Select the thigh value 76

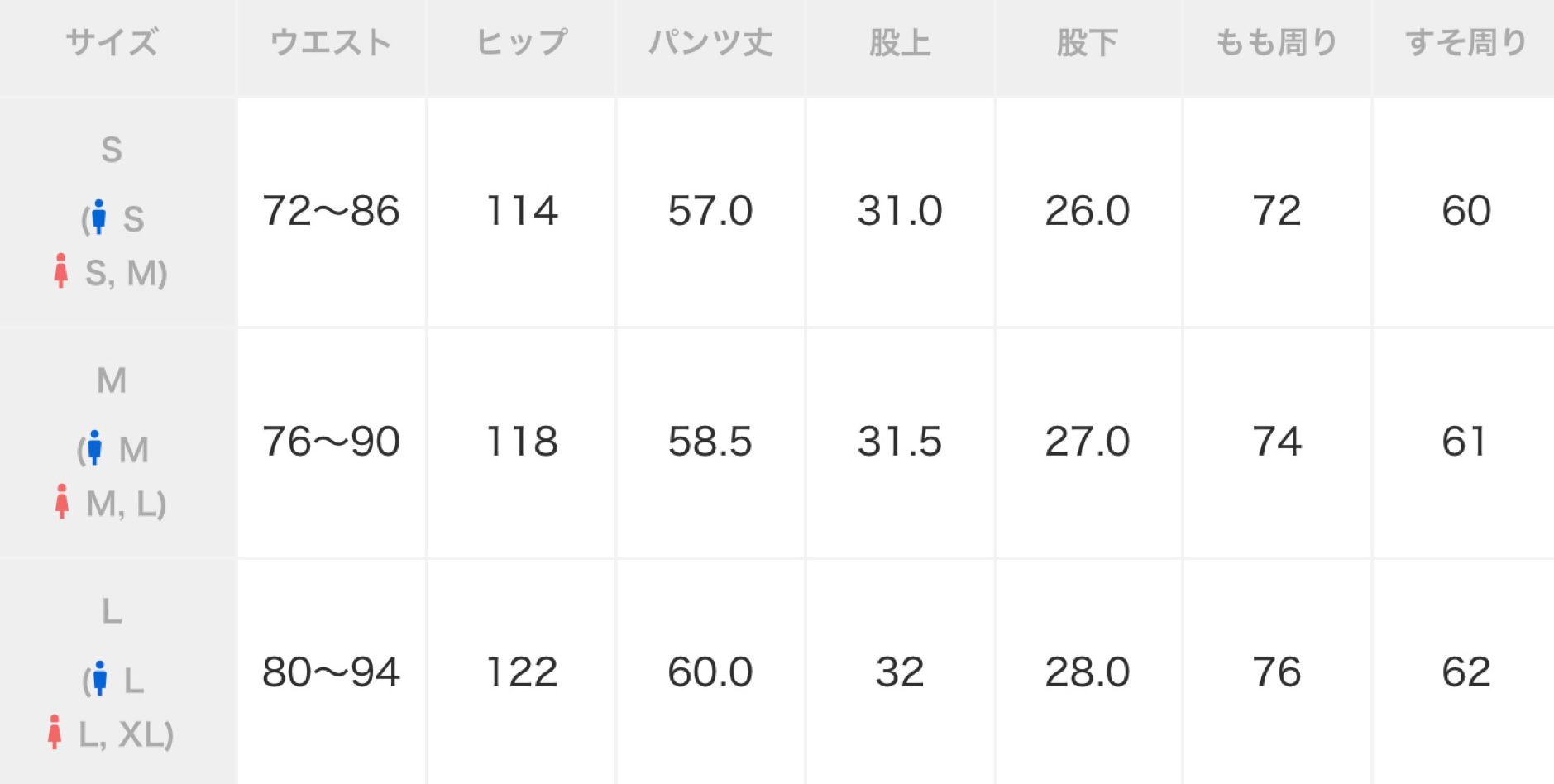(1276, 672)
